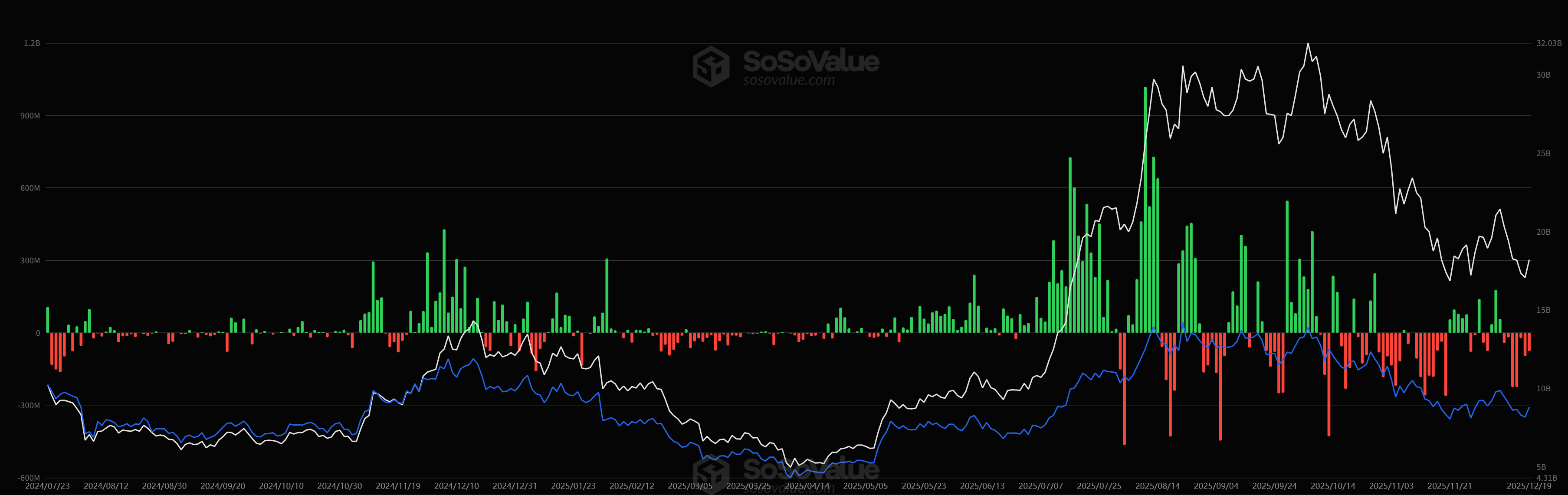This screenshot has height=495, width=1568.
Task: Click the 900M left axis label
Action: 30,116
